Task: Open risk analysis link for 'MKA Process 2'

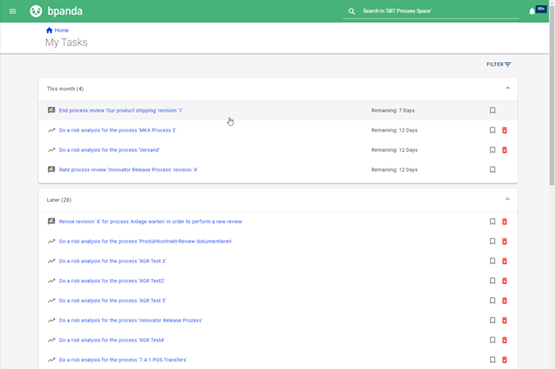Action: point(118,130)
